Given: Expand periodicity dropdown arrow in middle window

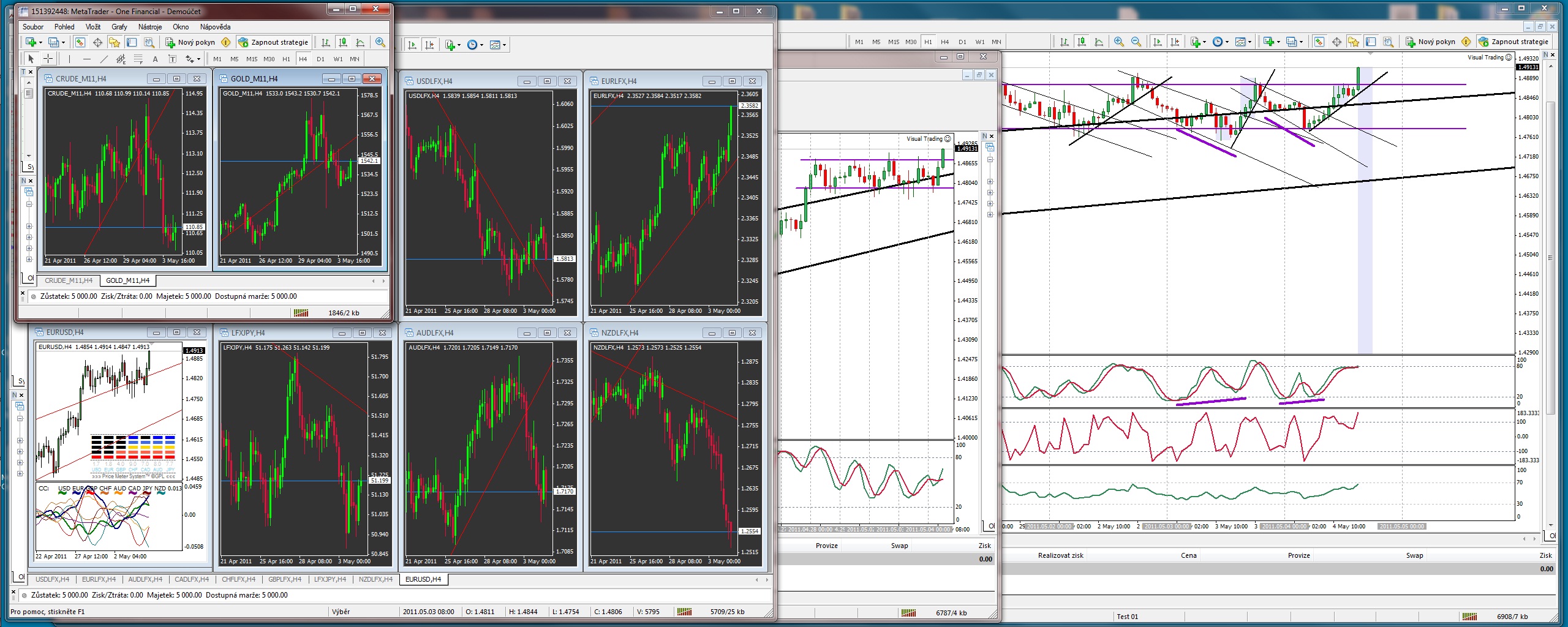Looking at the screenshot, I should pos(482,45).
